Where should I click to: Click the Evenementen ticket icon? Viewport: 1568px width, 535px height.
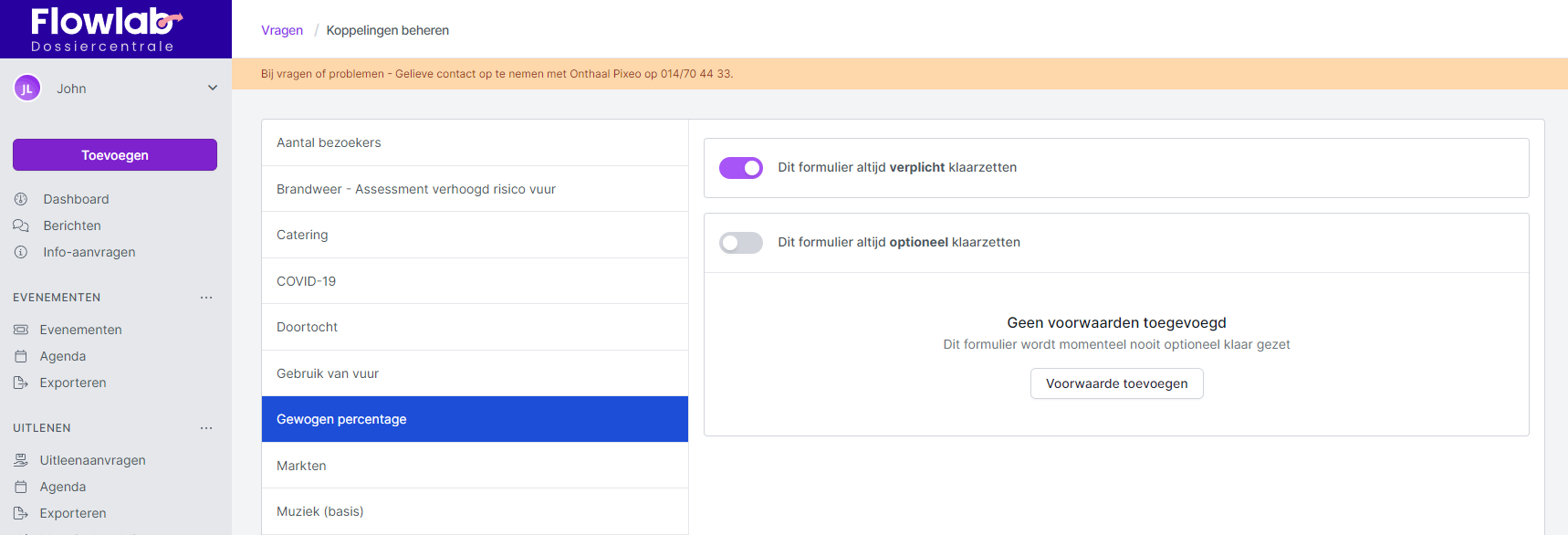click(21, 330)
